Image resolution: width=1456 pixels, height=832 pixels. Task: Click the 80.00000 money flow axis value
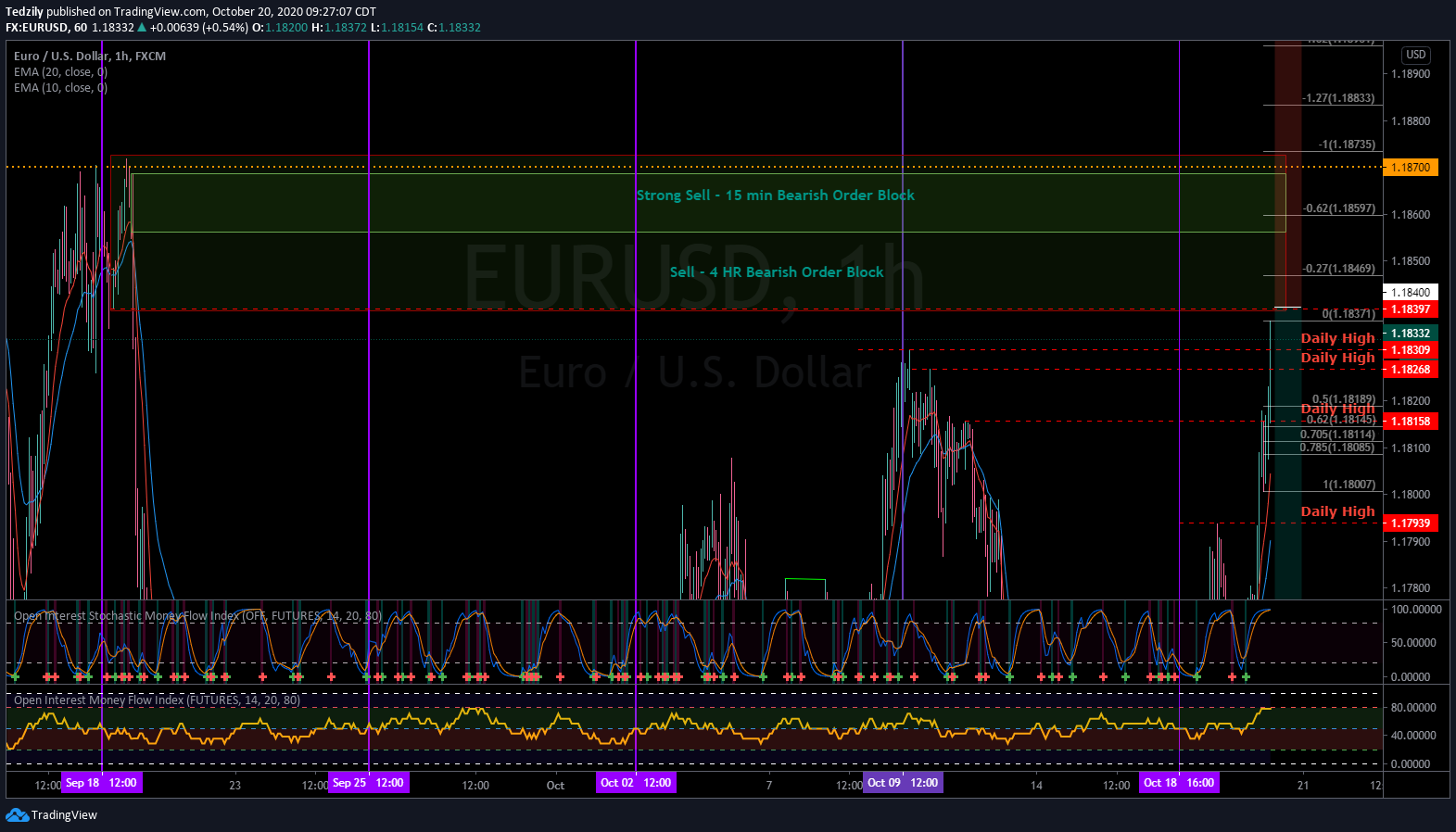(1413, 707)
